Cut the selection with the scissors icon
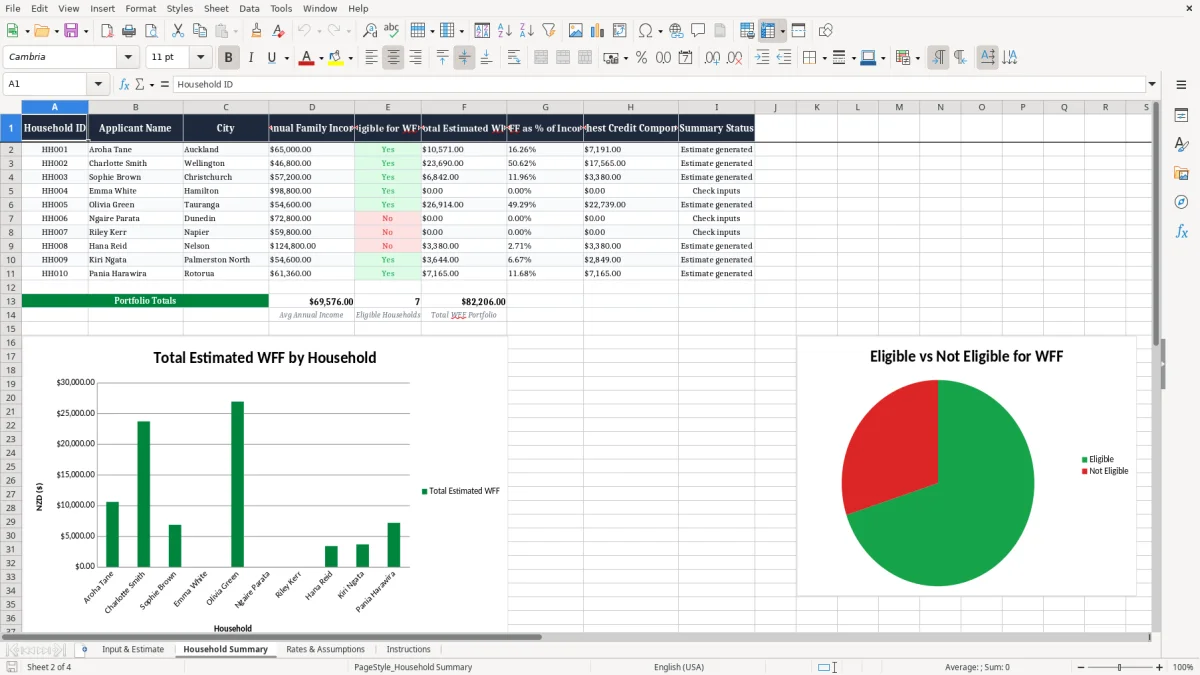 [177, 31]
